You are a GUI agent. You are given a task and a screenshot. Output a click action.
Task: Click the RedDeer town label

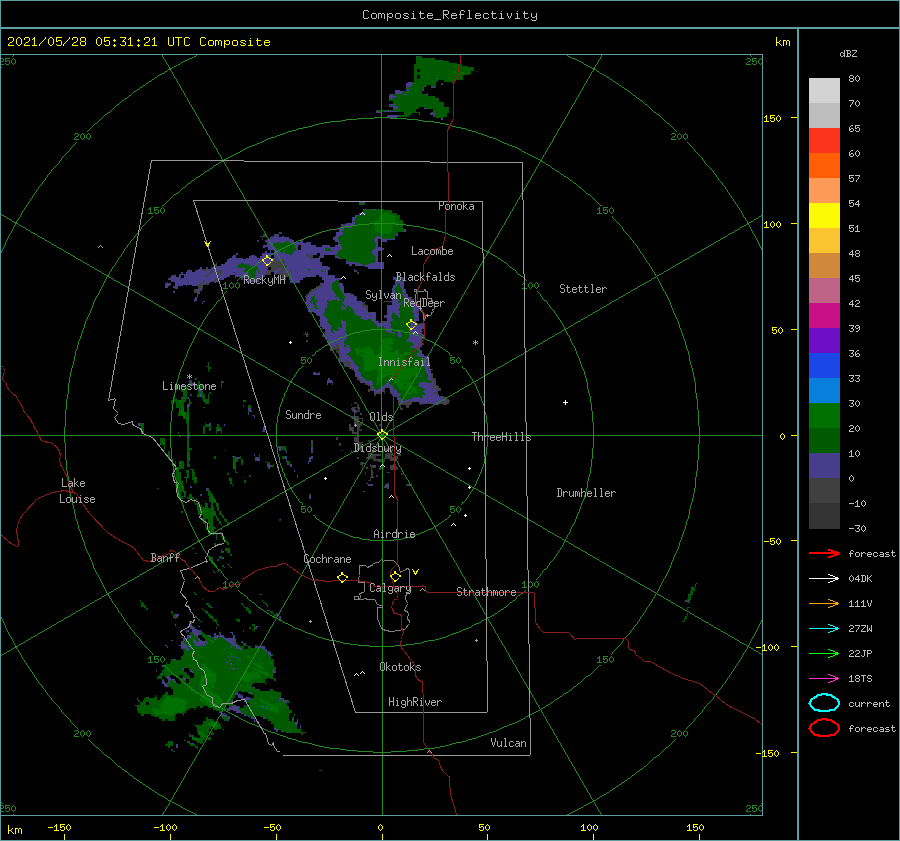(424, 303)
